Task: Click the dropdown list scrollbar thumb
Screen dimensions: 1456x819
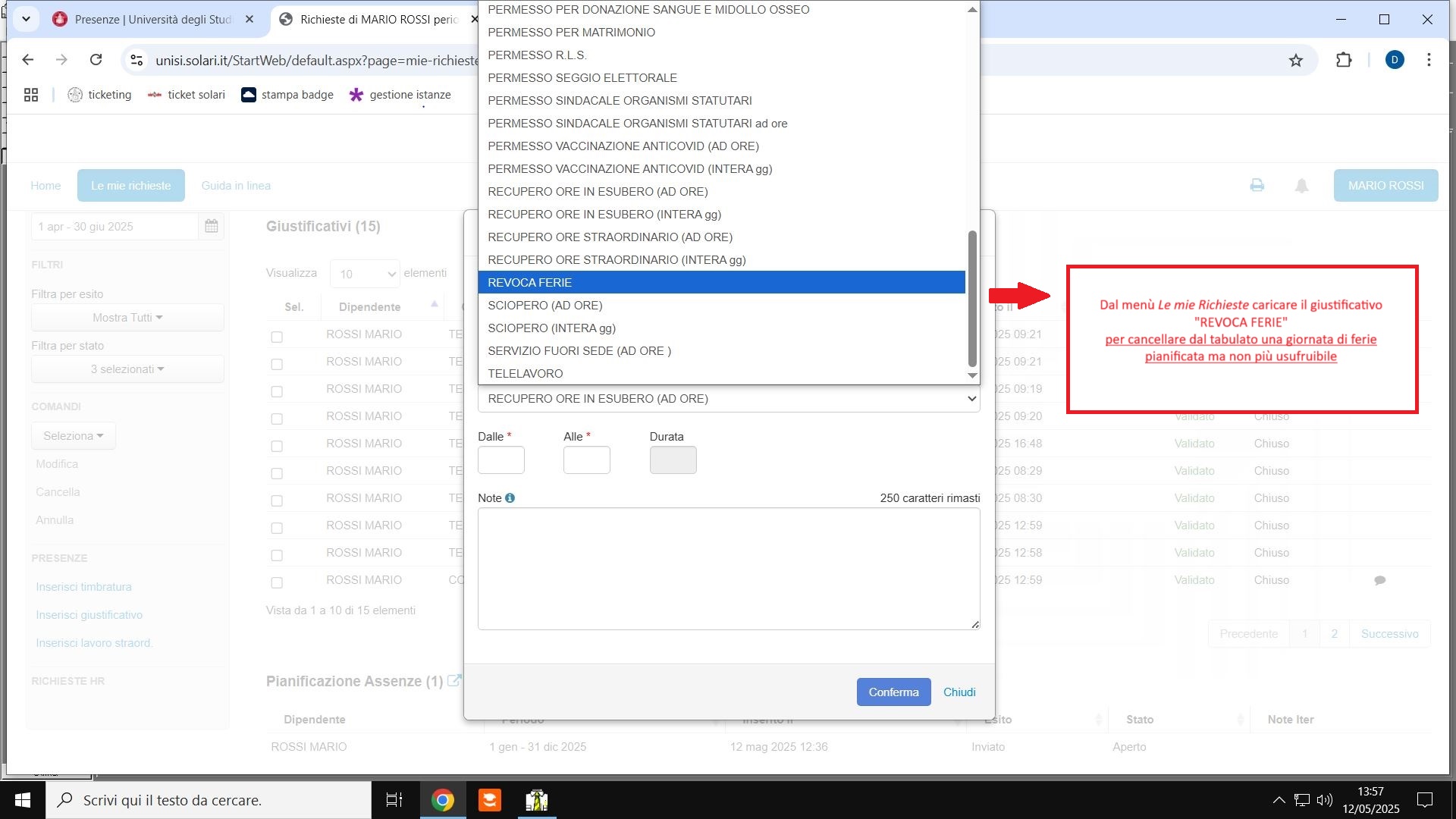Action: (x=972, y=299)
